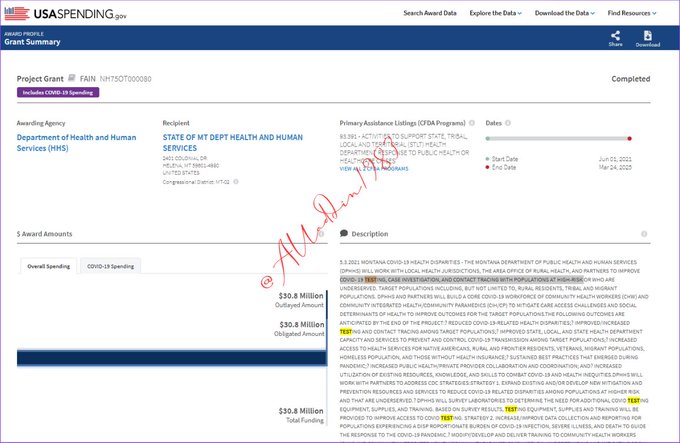
Task: Click the Download icon
Action: 647,36
